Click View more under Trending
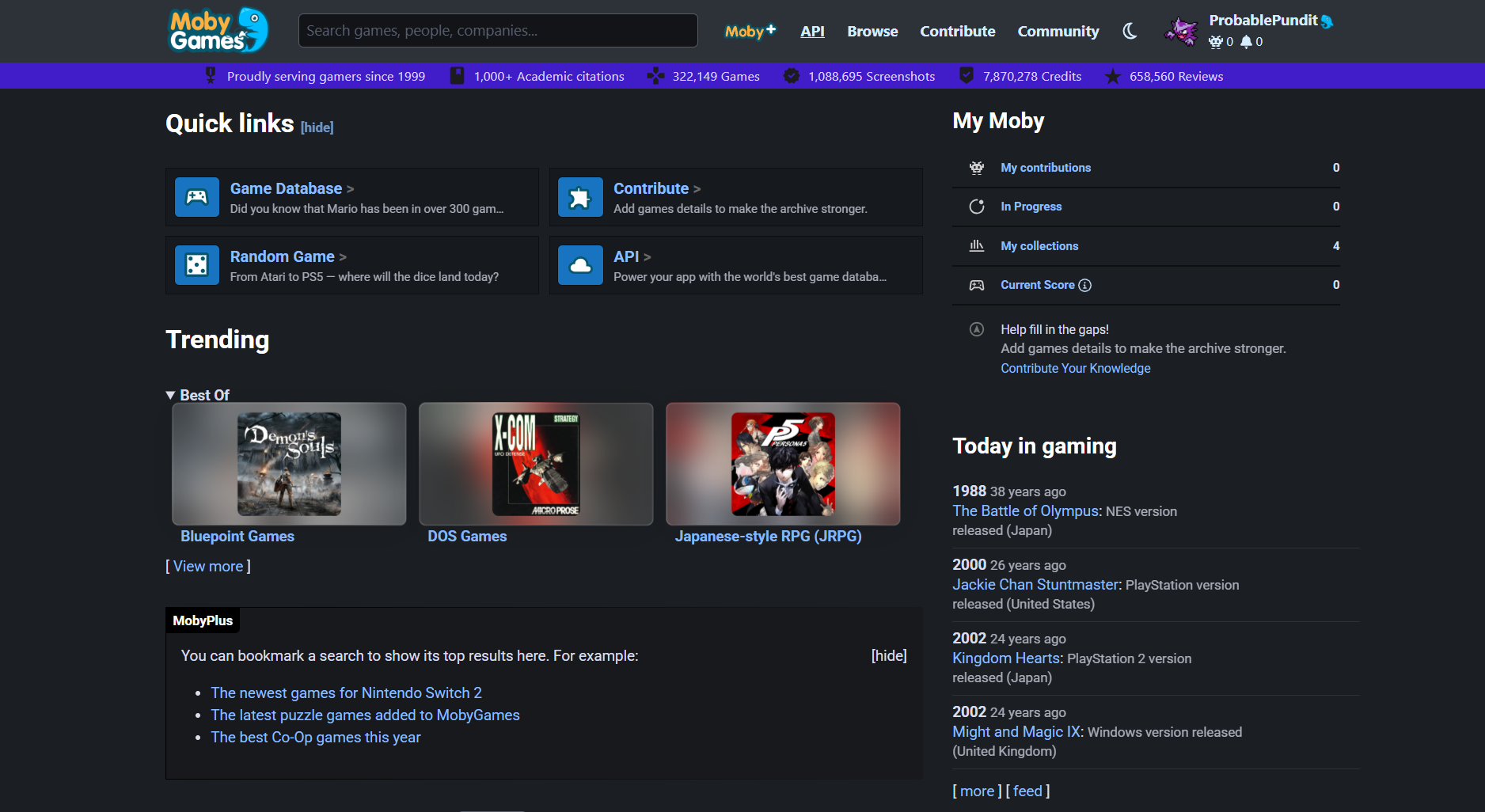Viewport: 1485px width, 812px height. click(208, 566)
